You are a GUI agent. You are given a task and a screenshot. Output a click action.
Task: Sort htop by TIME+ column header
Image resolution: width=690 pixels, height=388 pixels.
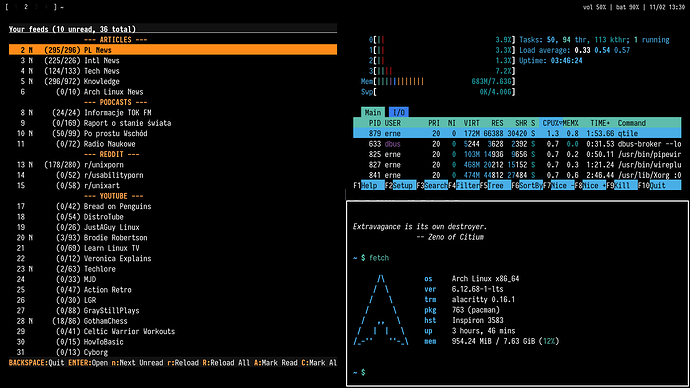(x=600, y=123)
